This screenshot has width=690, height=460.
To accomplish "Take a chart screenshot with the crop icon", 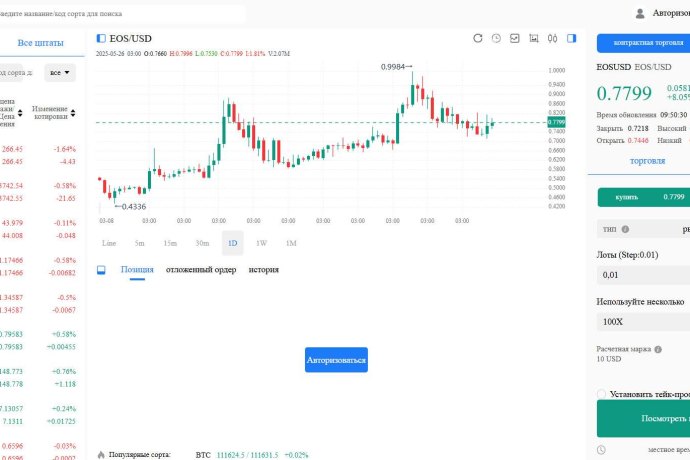I will 533,38.
